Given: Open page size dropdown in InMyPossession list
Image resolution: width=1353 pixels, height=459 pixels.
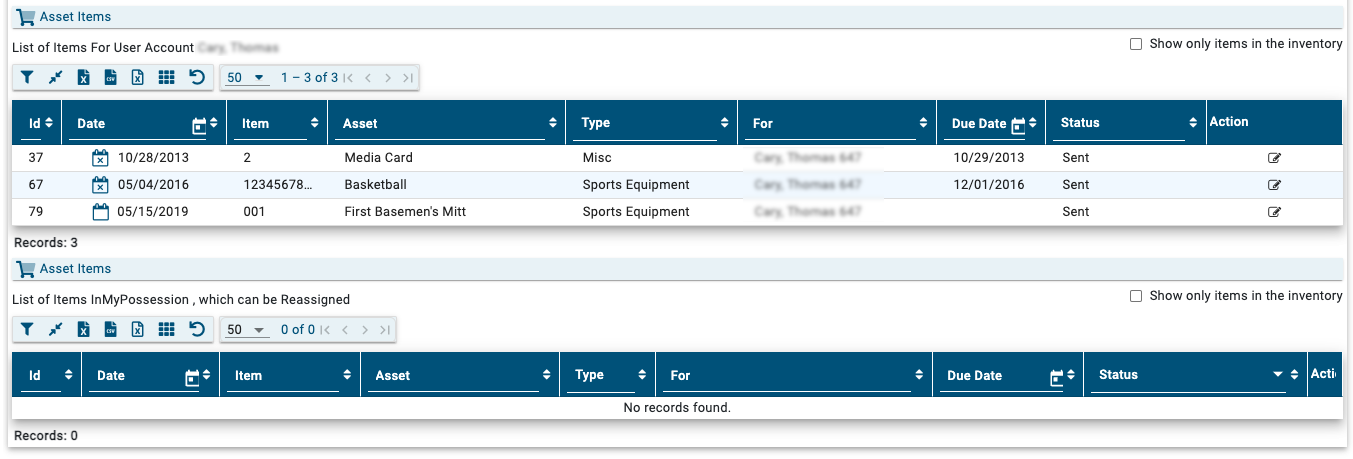Looking at the screenshot, I should point(246,330).
